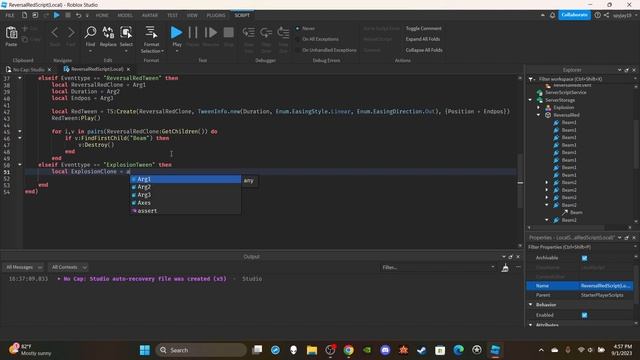The width and height of the screenshot is (640, 360).
Task: Open the Replace tool
Action: (108, 32)
